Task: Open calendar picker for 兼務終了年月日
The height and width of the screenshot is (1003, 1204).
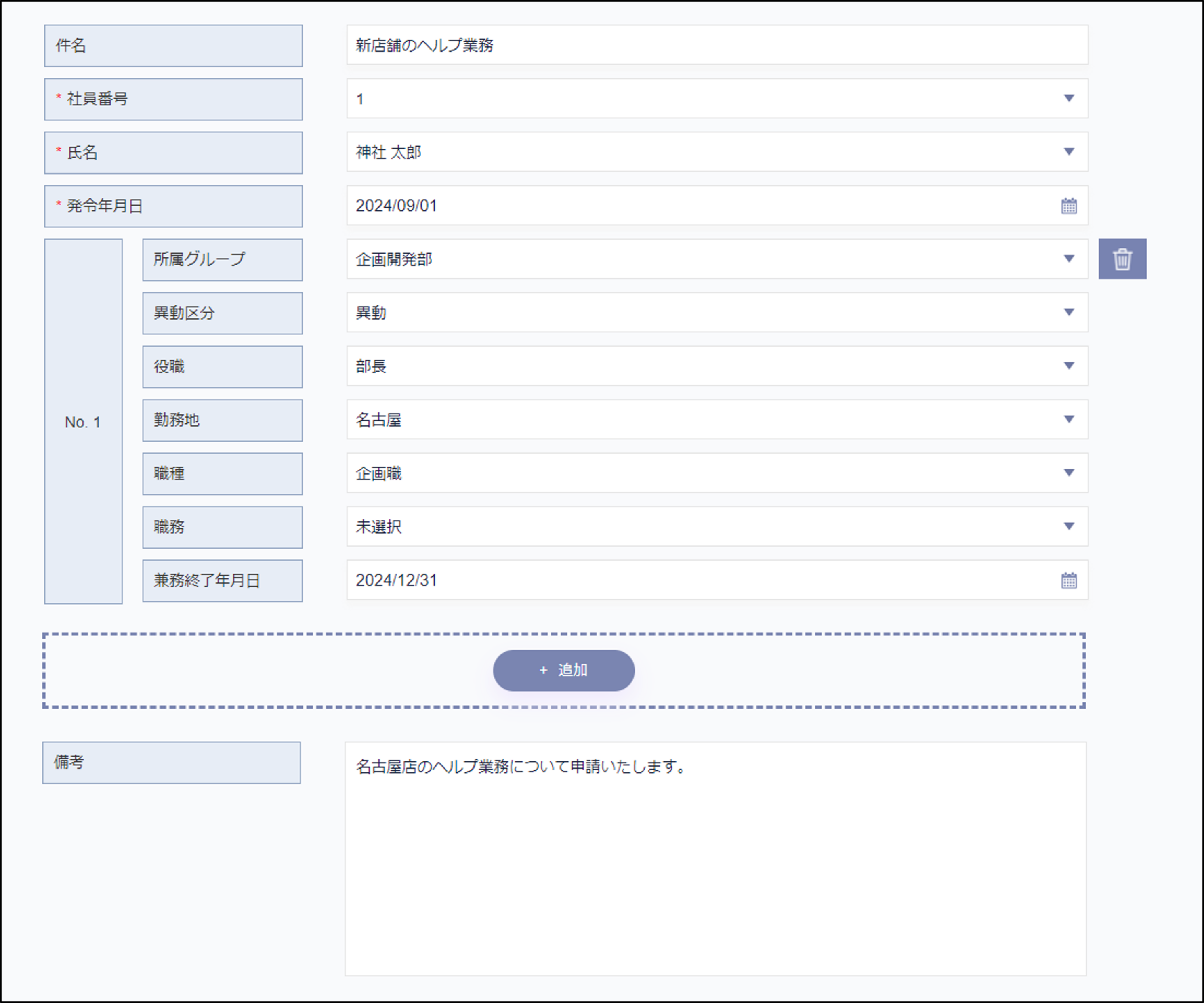Action: [1069, 580]
